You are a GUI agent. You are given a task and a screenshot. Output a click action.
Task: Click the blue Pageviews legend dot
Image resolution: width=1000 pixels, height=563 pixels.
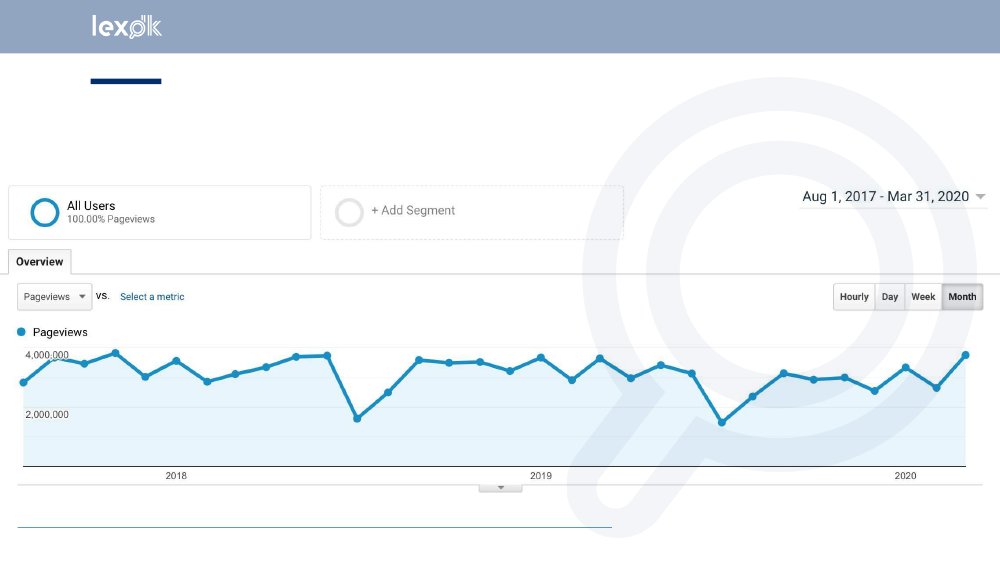(22, 332)
